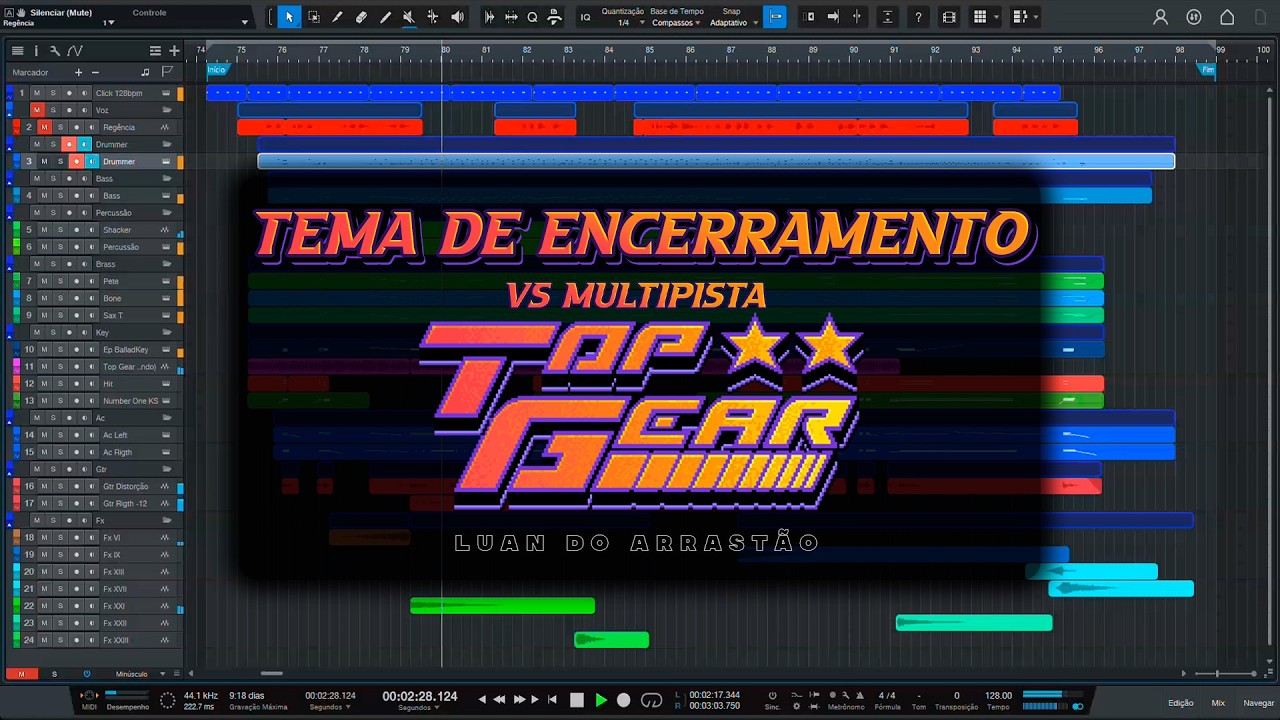Select the Mute tool
This screenshot has height=720, width=1280.
409,17
